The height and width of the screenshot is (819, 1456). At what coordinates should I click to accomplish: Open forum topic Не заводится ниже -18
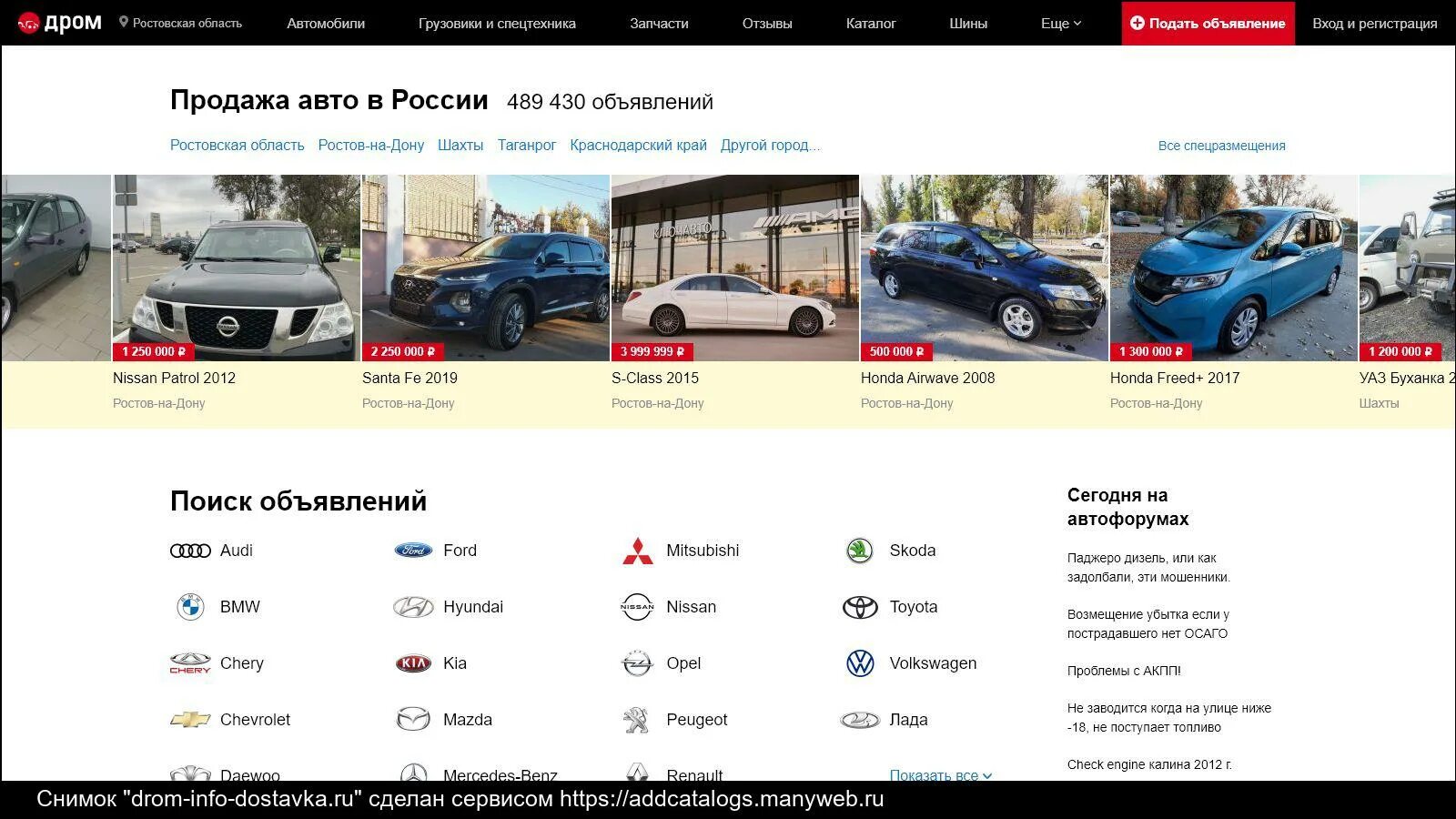tap(1169, 717)
